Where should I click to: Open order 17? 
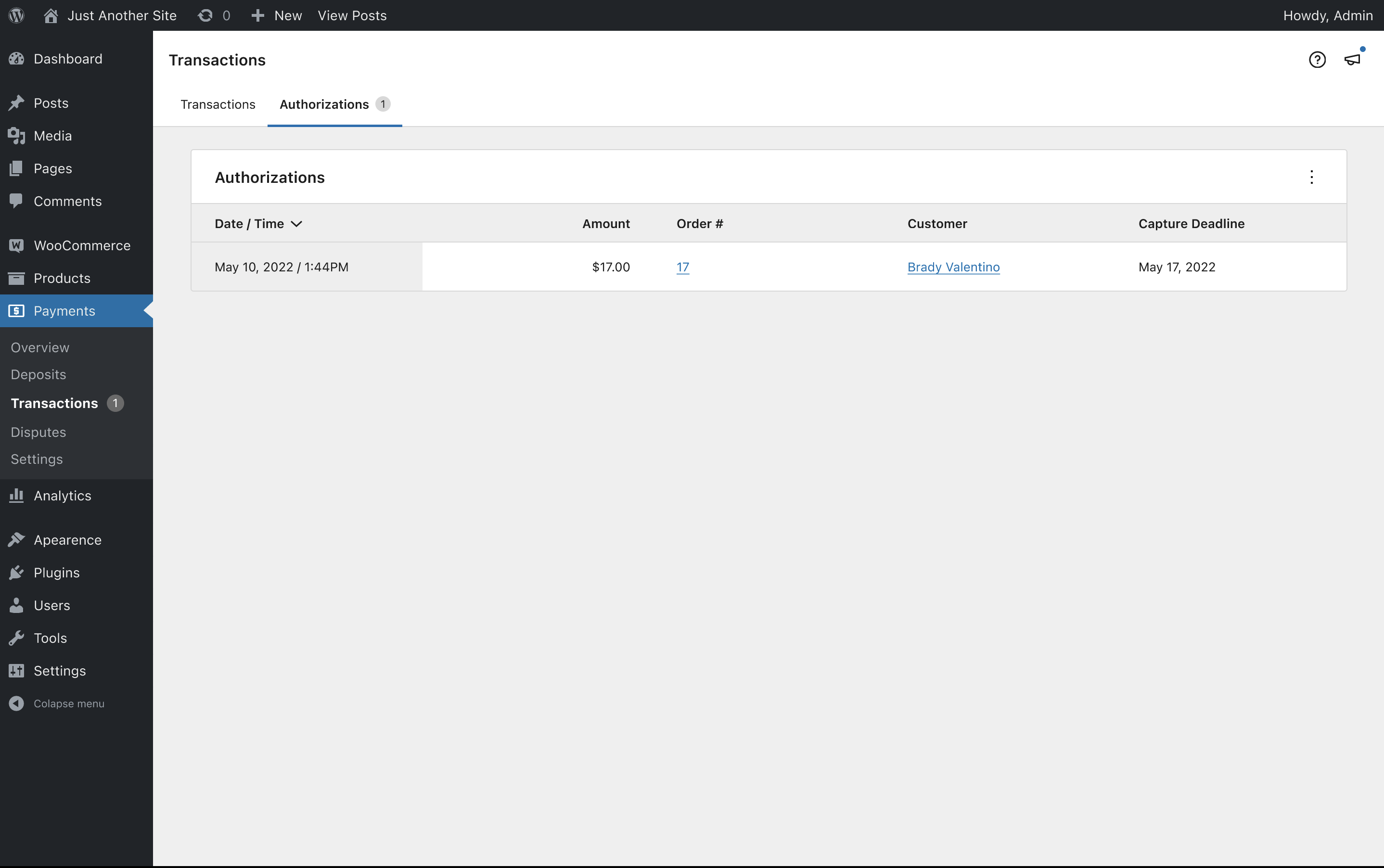click(682, 267)
